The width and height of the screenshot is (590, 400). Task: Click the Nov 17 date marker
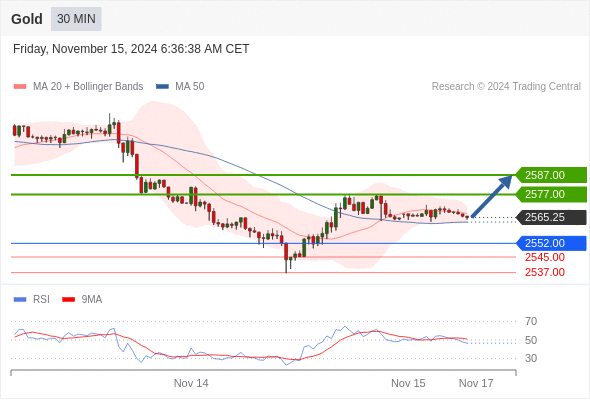(x=476, y=383)
